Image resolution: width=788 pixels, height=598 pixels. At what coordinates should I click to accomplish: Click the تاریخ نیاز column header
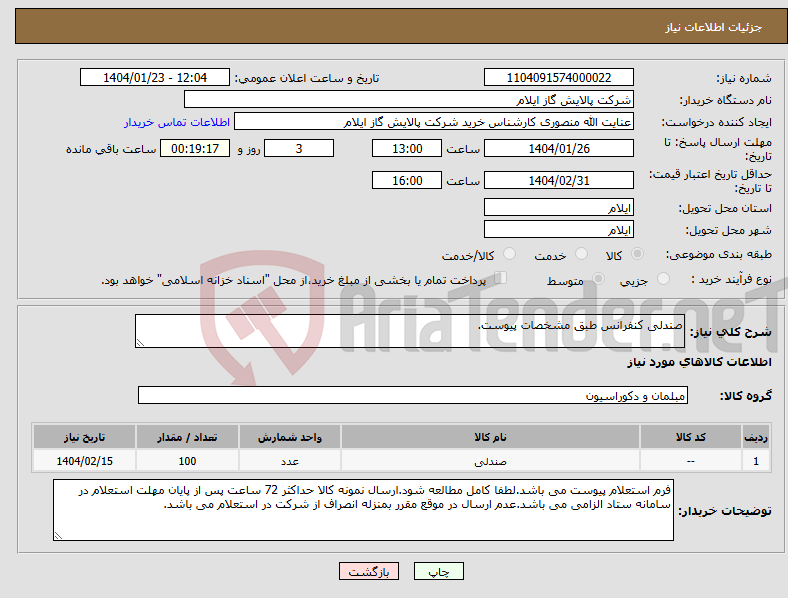coord(84,437)
